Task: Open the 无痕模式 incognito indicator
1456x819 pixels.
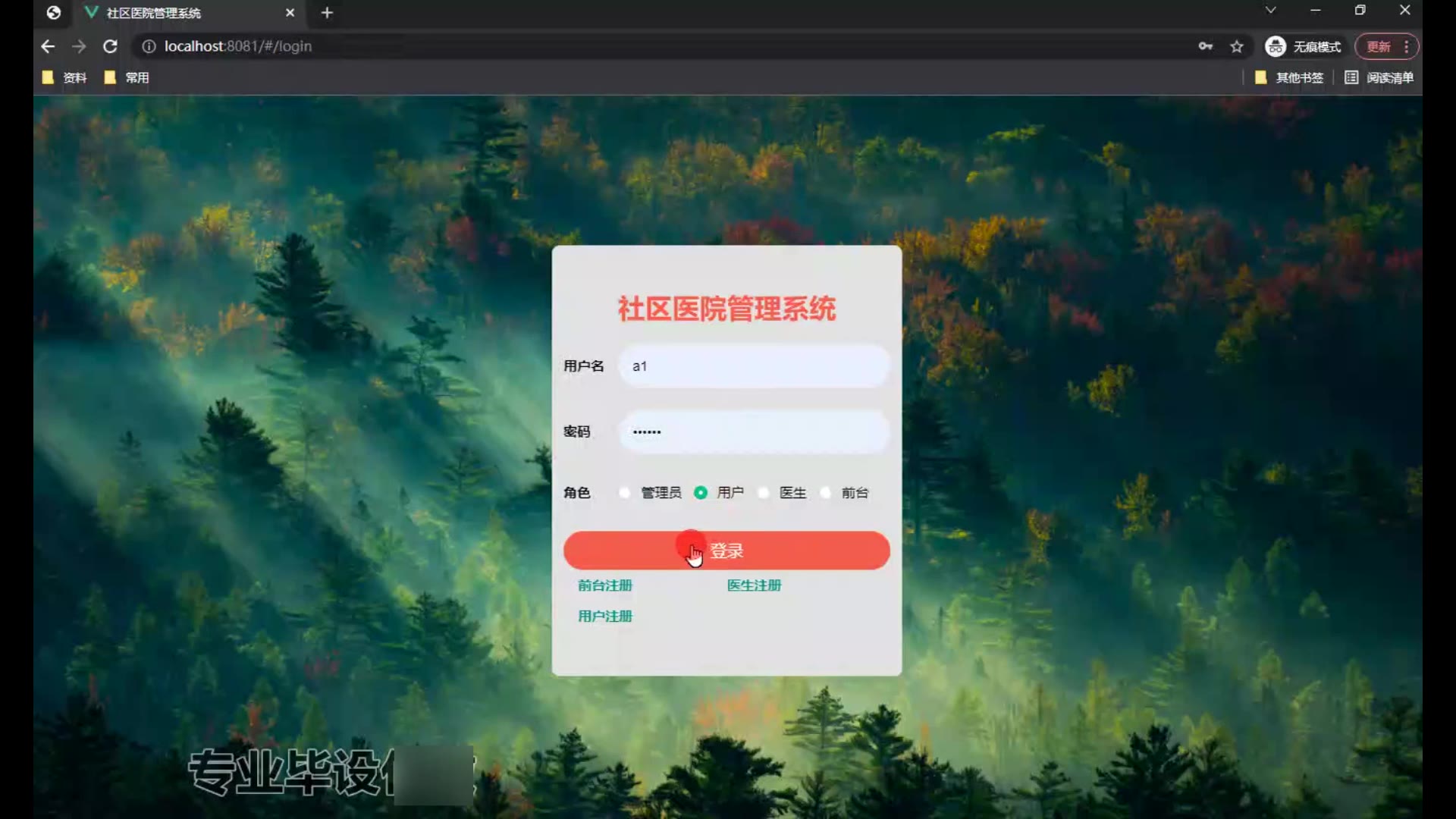Action: [1303, 46]
